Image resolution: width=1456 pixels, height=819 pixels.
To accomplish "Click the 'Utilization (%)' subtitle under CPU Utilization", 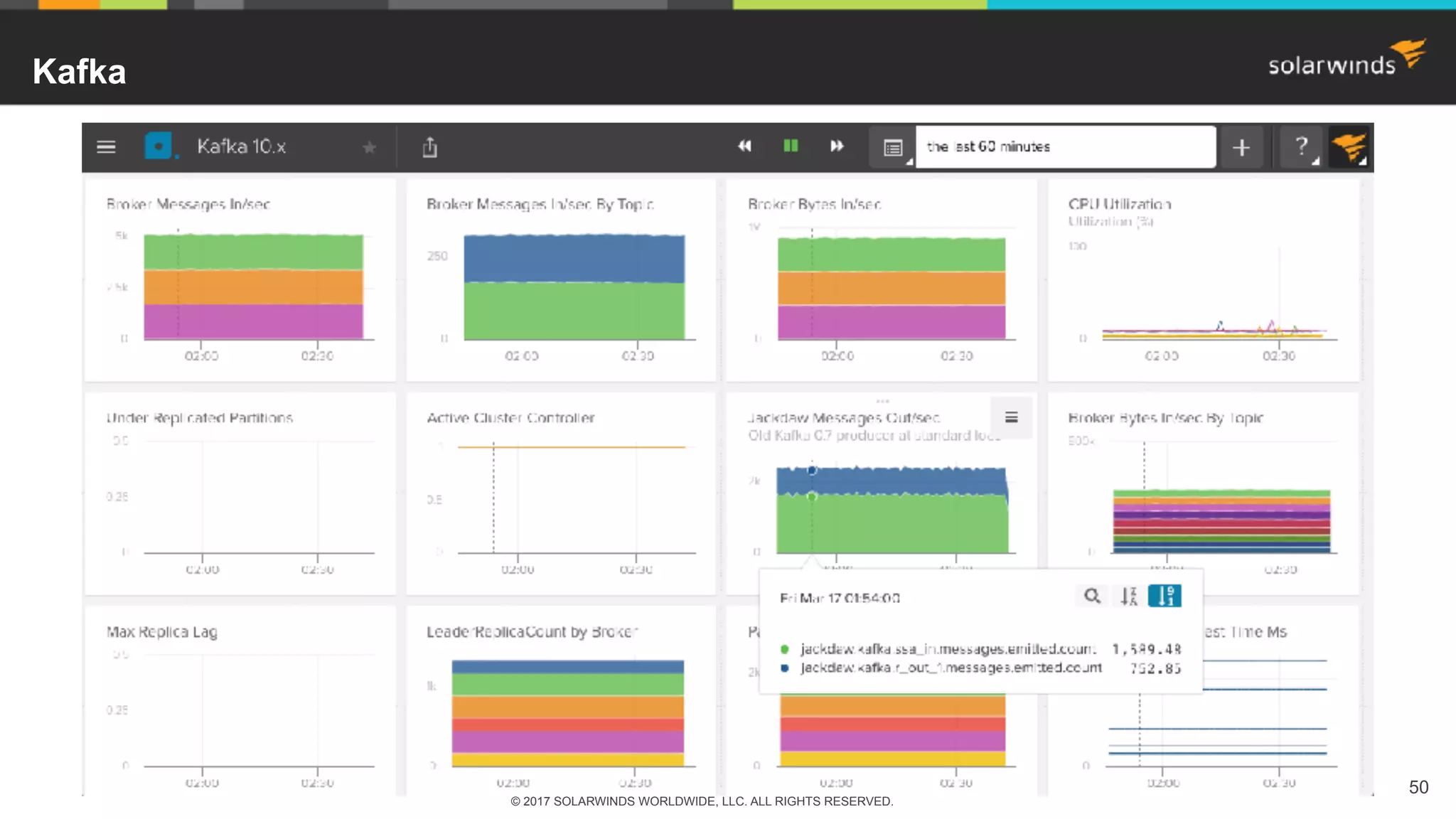I will click(1110, 222).
